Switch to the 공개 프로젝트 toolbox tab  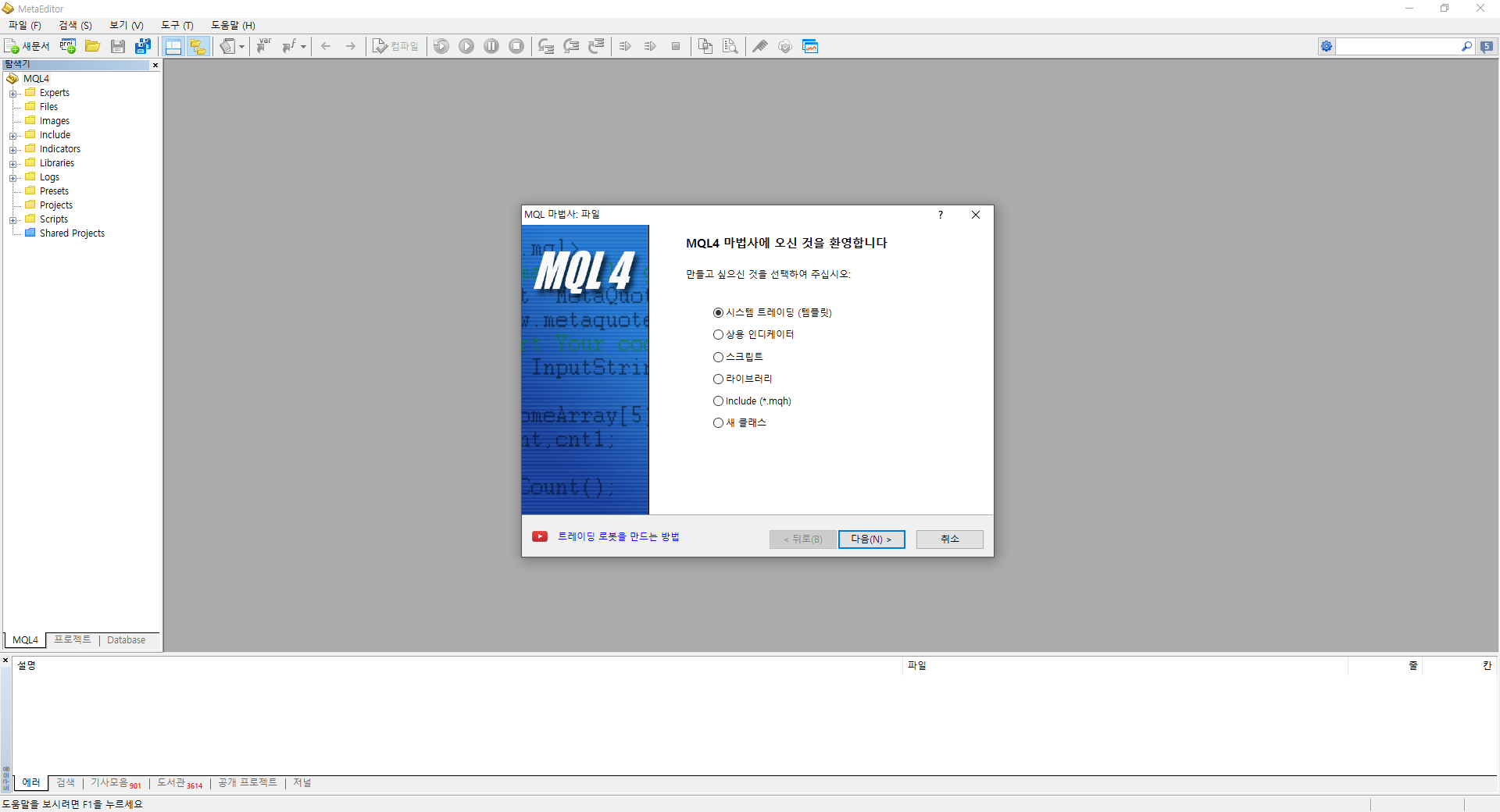coord(248,782)
